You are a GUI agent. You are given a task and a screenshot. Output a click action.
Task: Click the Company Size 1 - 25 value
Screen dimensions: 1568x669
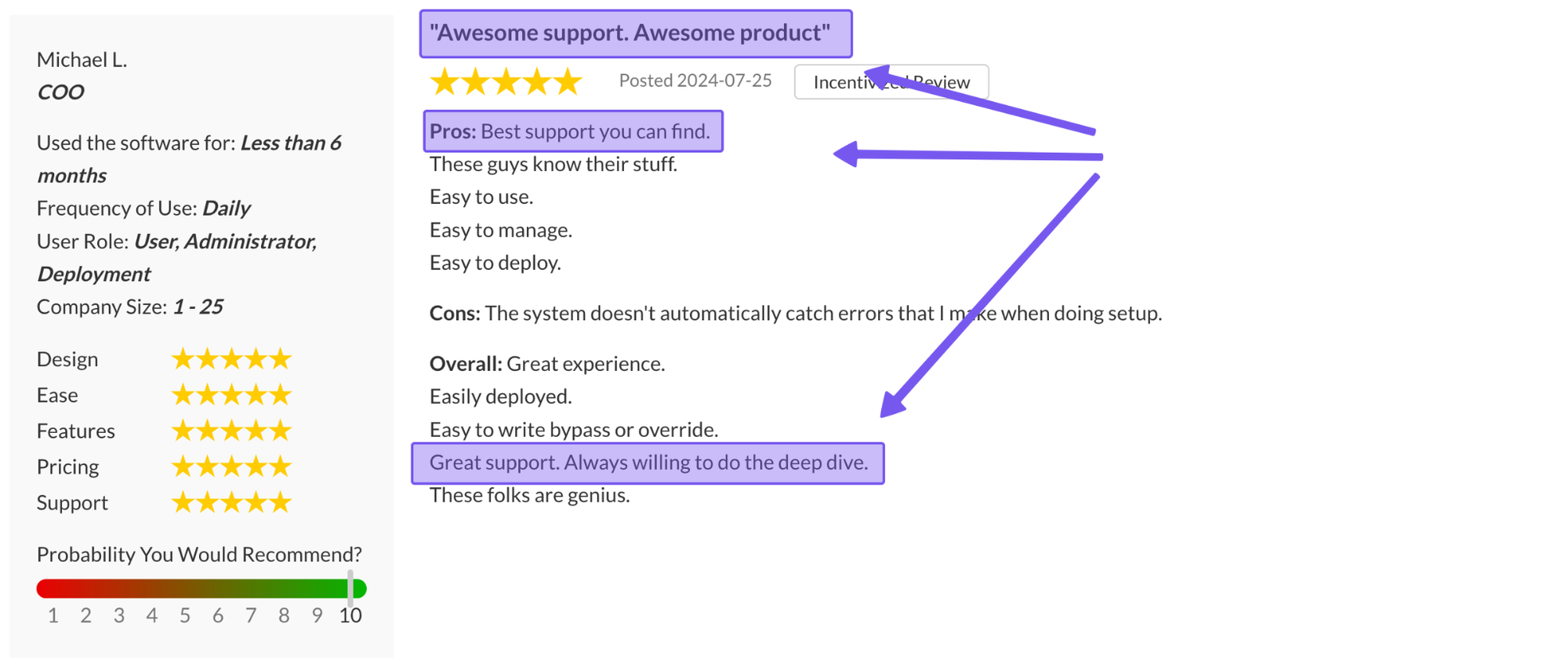click(x=198, y=307)
